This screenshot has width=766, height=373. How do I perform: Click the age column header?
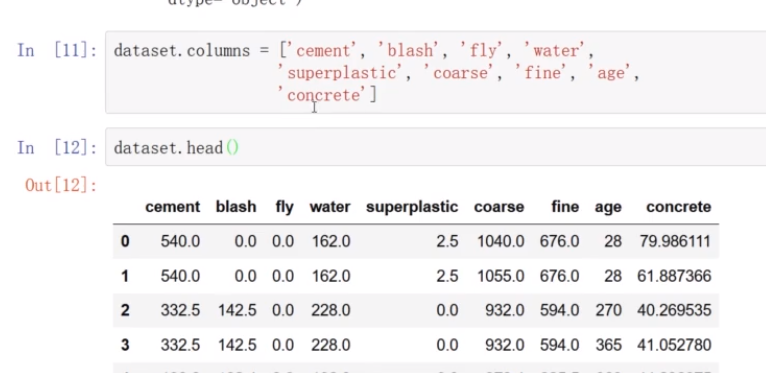608,207
